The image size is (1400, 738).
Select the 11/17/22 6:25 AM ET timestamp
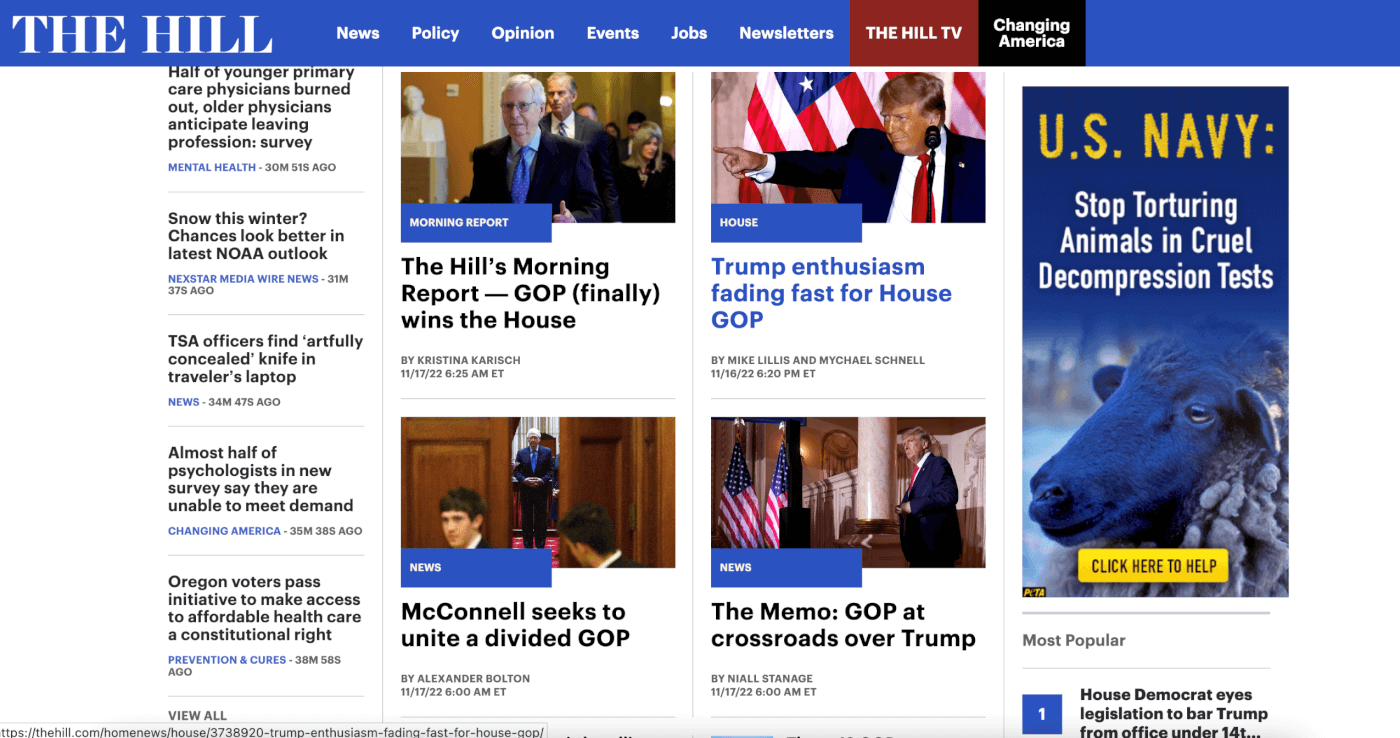pyautogui.click(x=452, y=373)
